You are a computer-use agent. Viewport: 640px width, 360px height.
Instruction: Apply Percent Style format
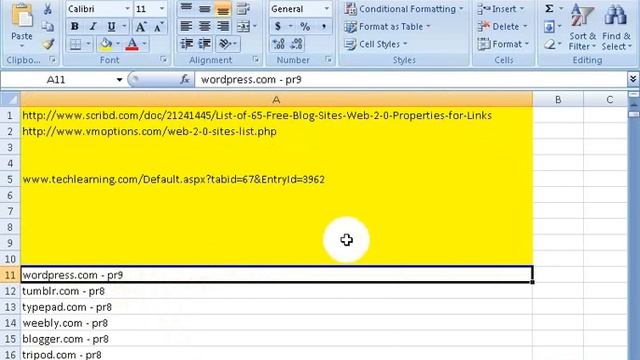click(305, 27)
